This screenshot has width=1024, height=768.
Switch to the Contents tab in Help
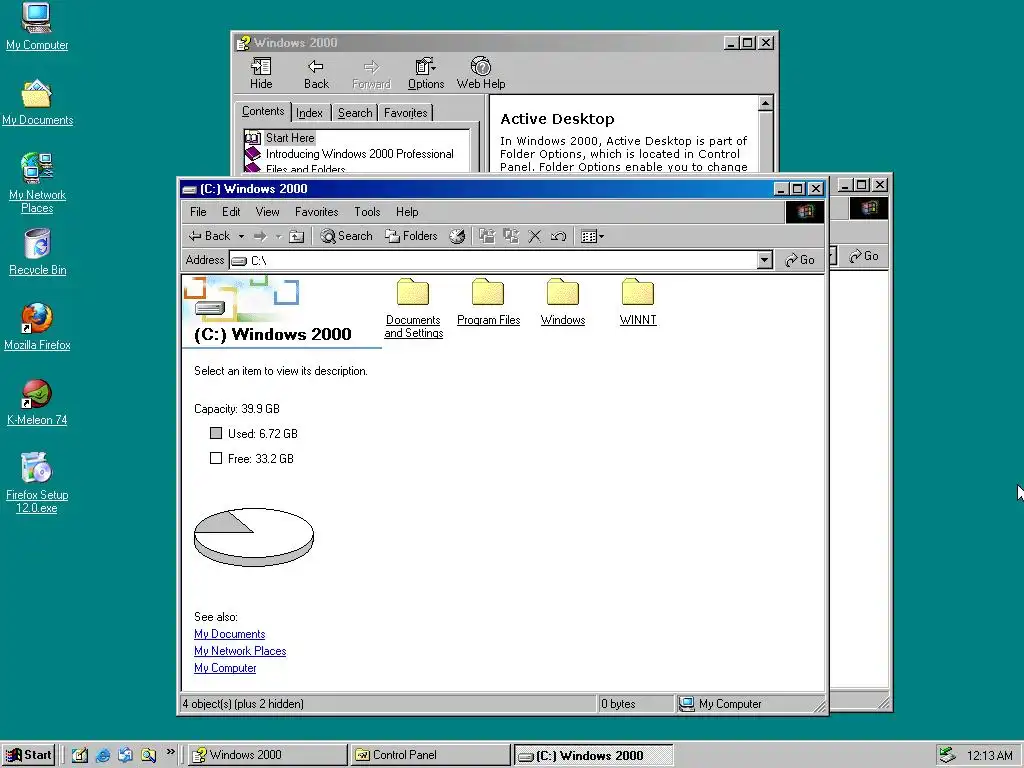[263, 111]
